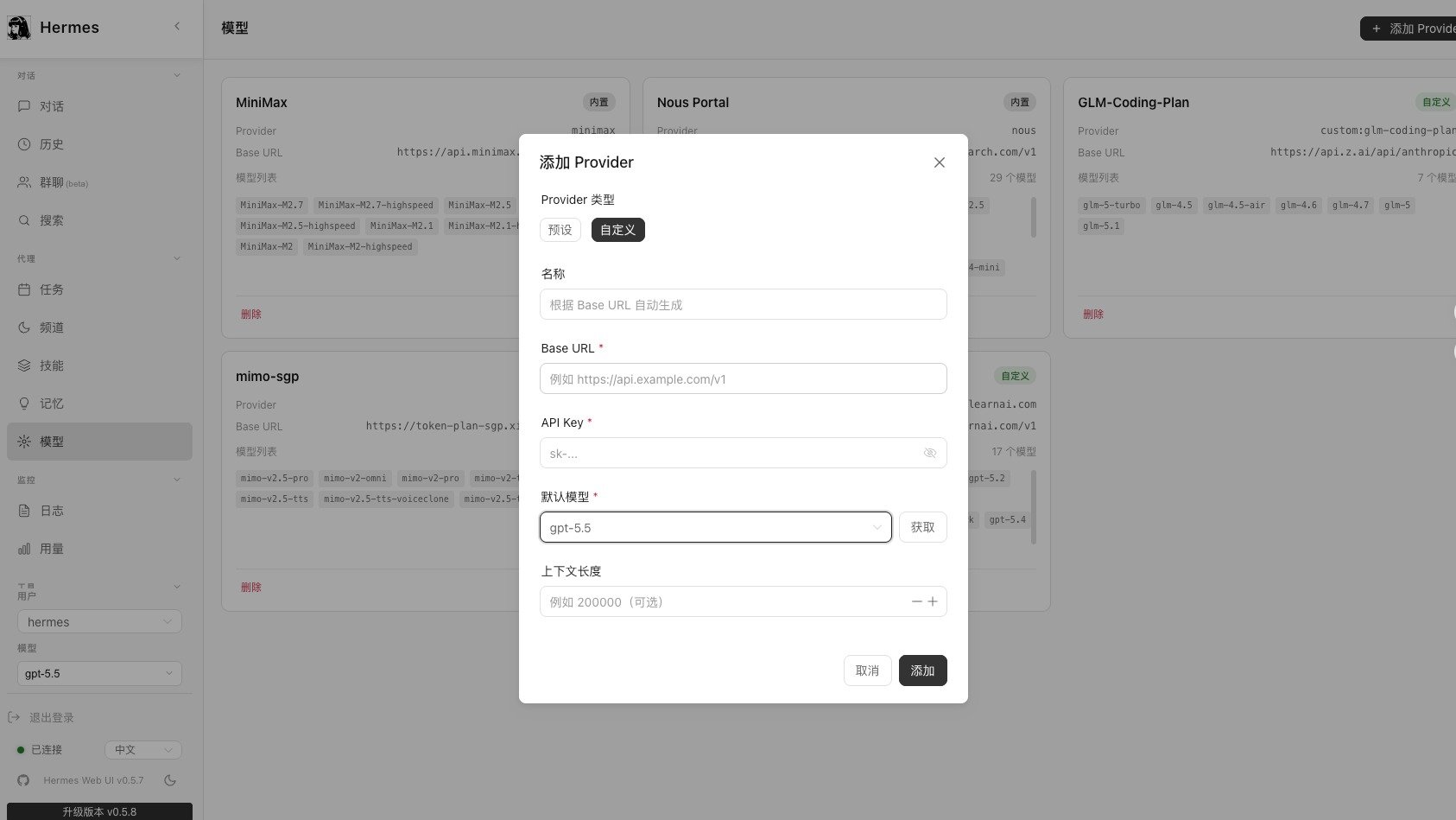Focus the API Key input field
The height and width of the screenshot is (820, 1456).
click(x=744, y=453)
